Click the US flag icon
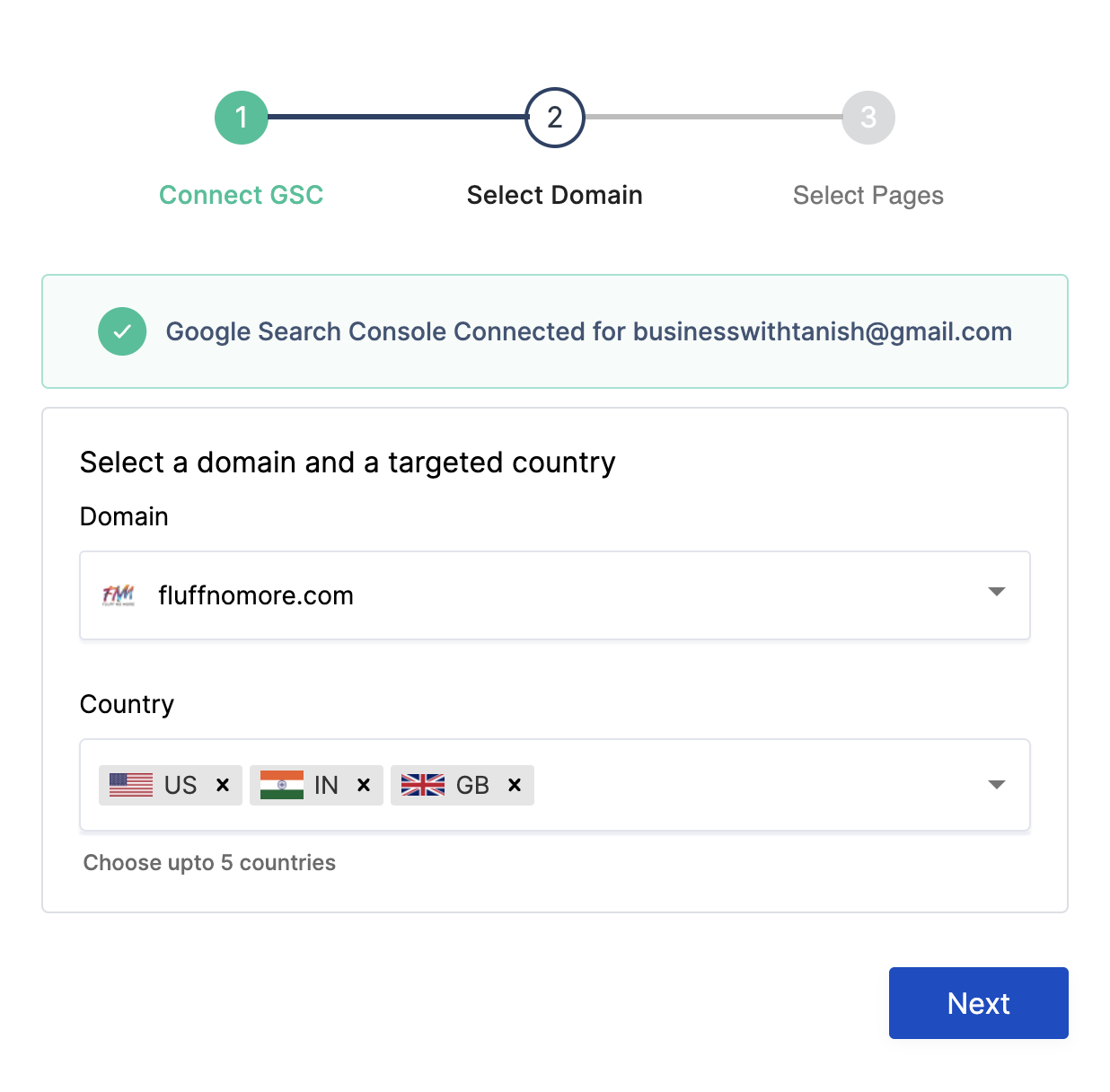The height and width of the screenshot is (1092, 1110). (x=131, y=785)
